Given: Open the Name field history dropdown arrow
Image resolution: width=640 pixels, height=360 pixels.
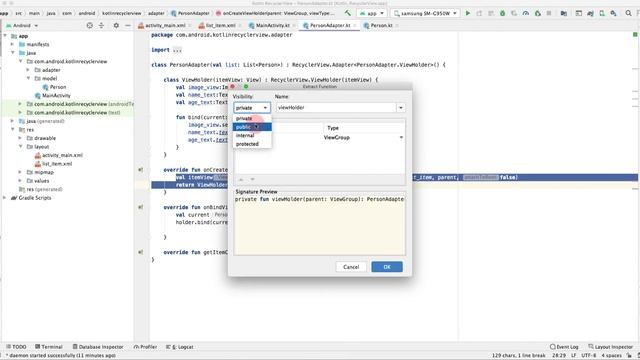Looking at the screenshot, I should (401, 108).
